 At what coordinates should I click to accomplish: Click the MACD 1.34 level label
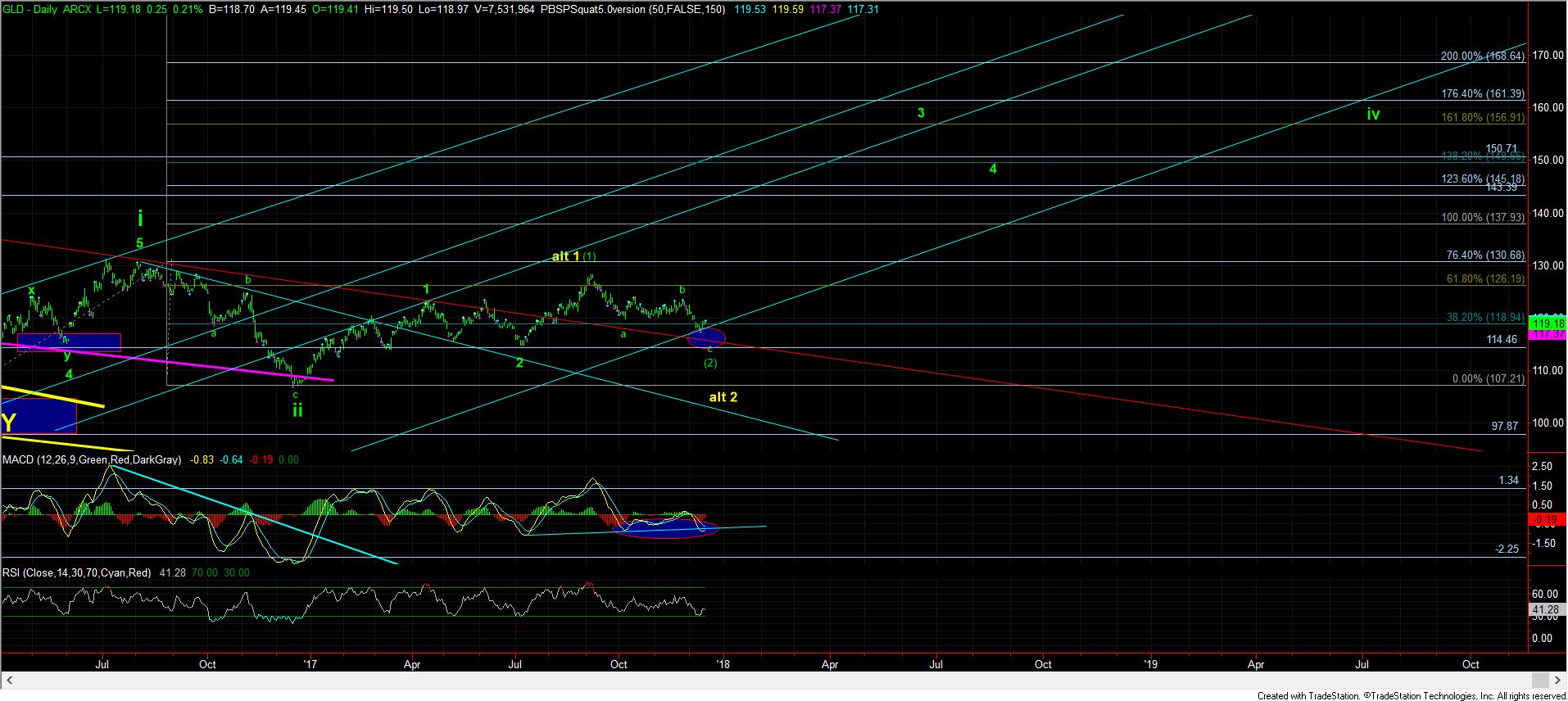[1508, 481]
